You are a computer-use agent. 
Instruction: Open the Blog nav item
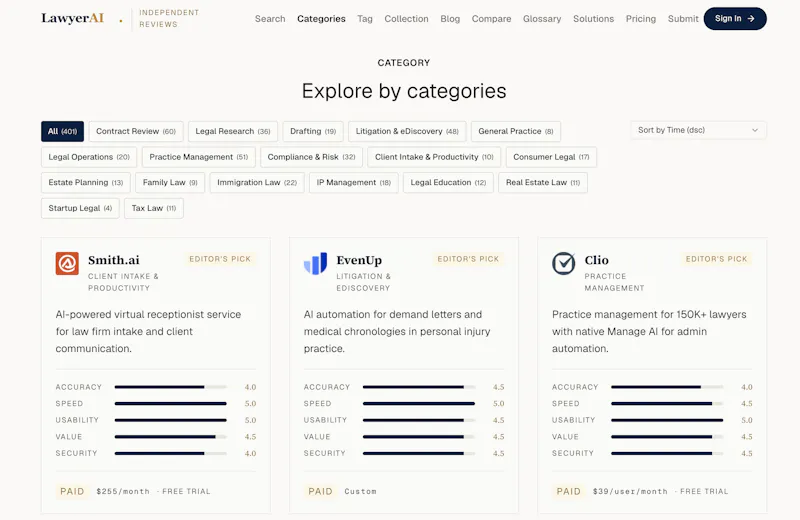450,18
